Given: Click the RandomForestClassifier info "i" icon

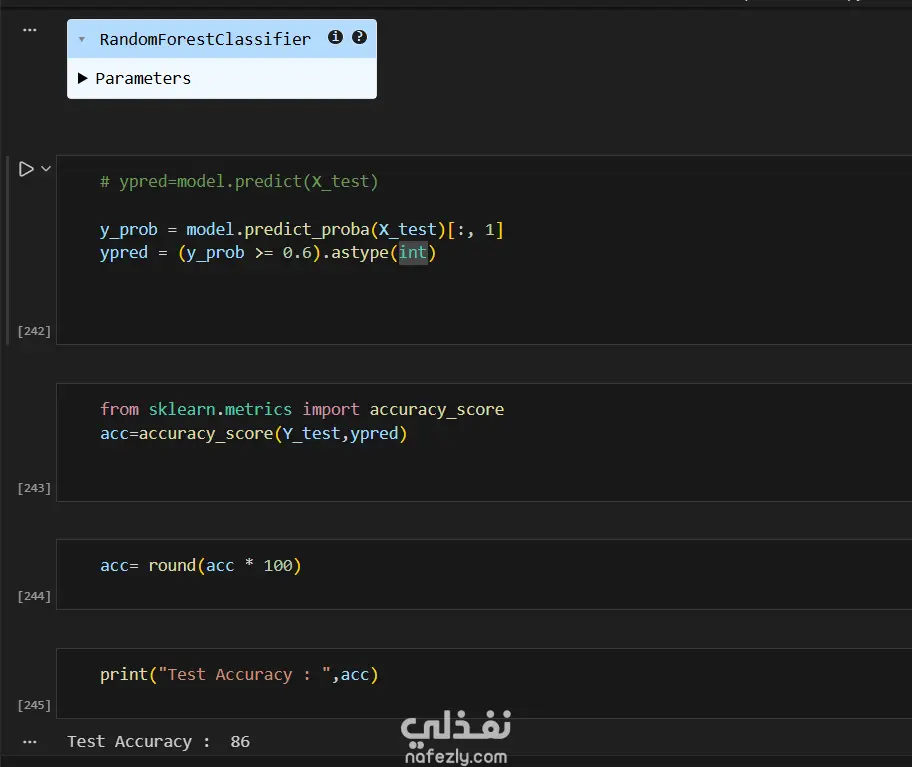Looking at the screenshot, I should (335, 38).
